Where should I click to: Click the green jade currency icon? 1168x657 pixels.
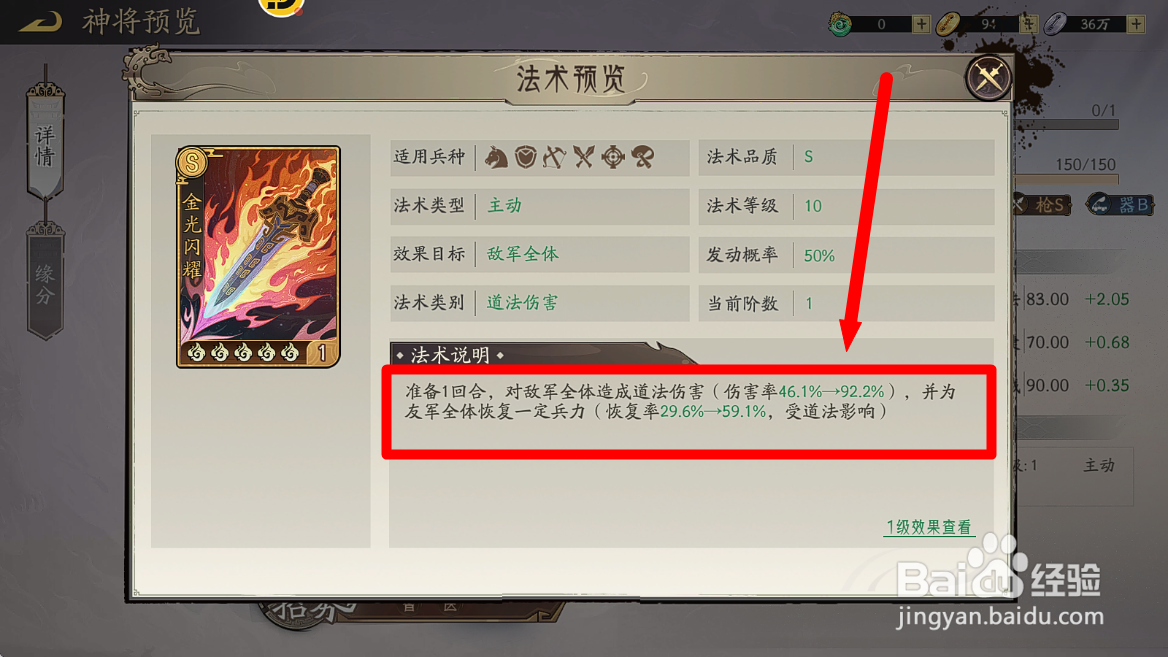tap(841, 24)
